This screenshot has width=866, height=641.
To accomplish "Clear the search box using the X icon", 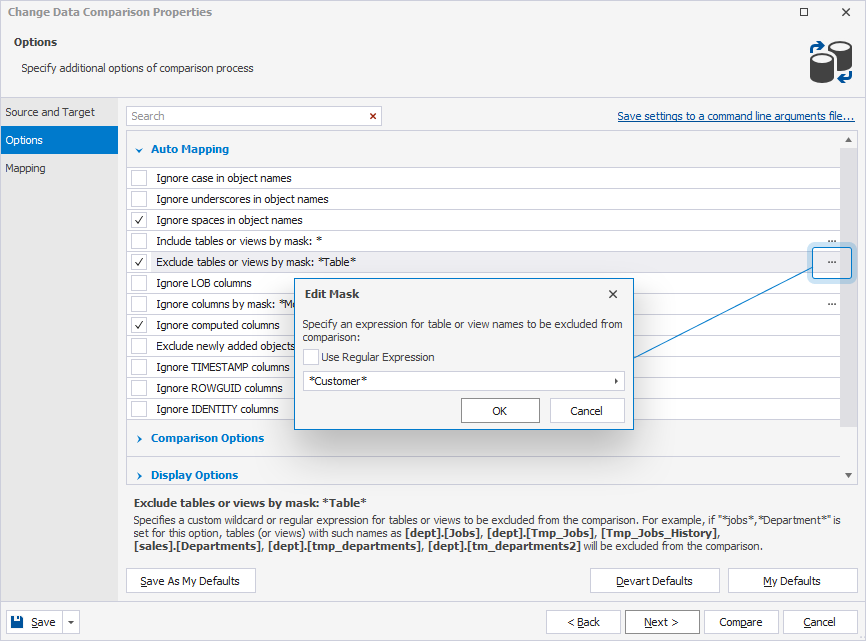I will click(x=373, y=116).
